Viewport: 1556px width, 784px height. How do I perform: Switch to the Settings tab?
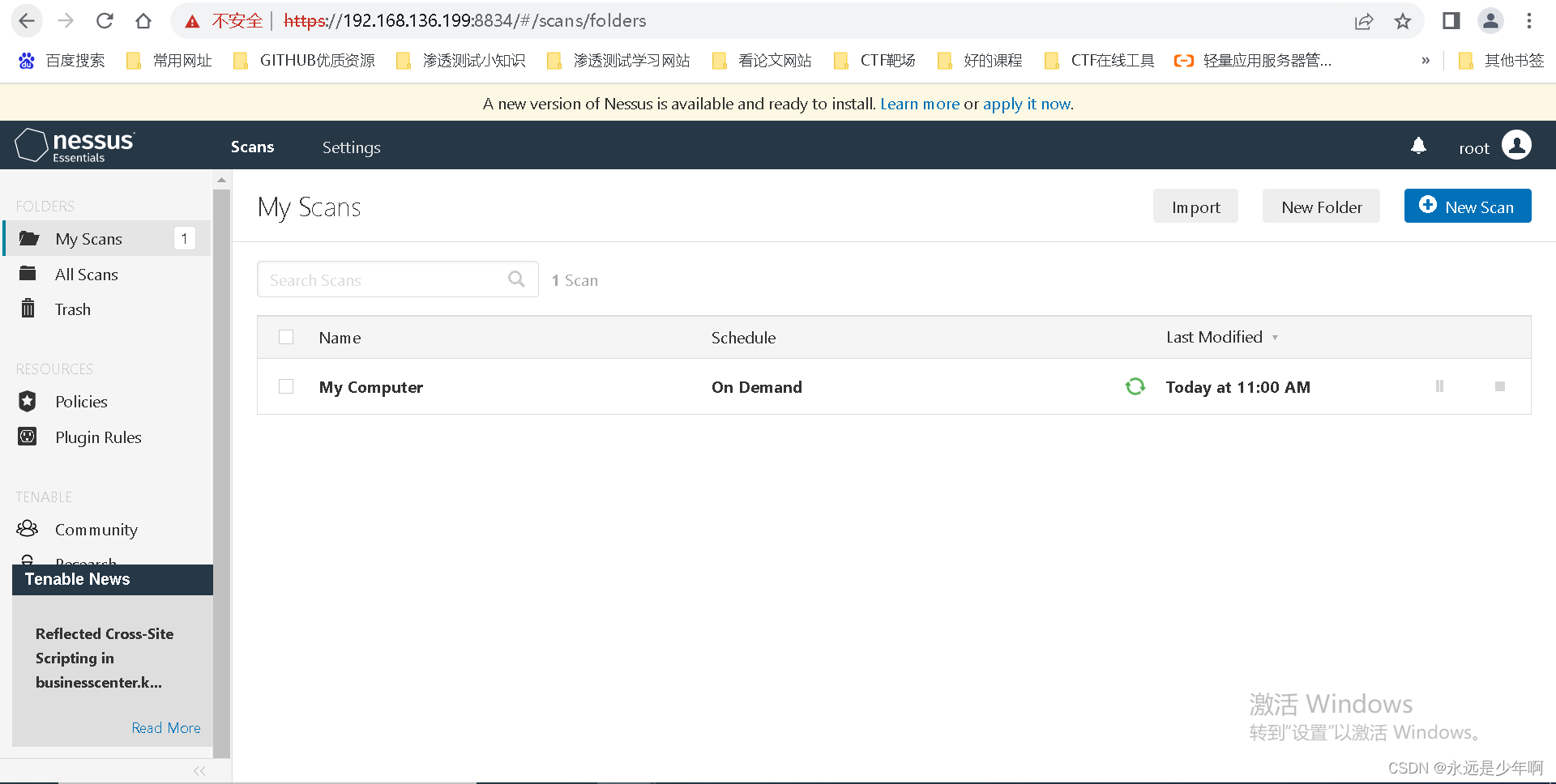pos(351,147)
